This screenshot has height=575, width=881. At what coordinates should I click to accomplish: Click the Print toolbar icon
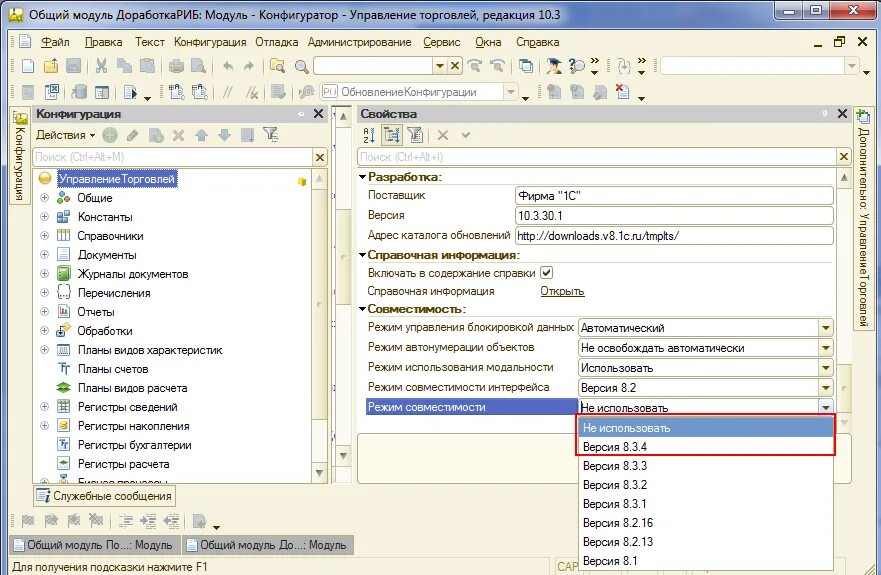tap(176, 66)
